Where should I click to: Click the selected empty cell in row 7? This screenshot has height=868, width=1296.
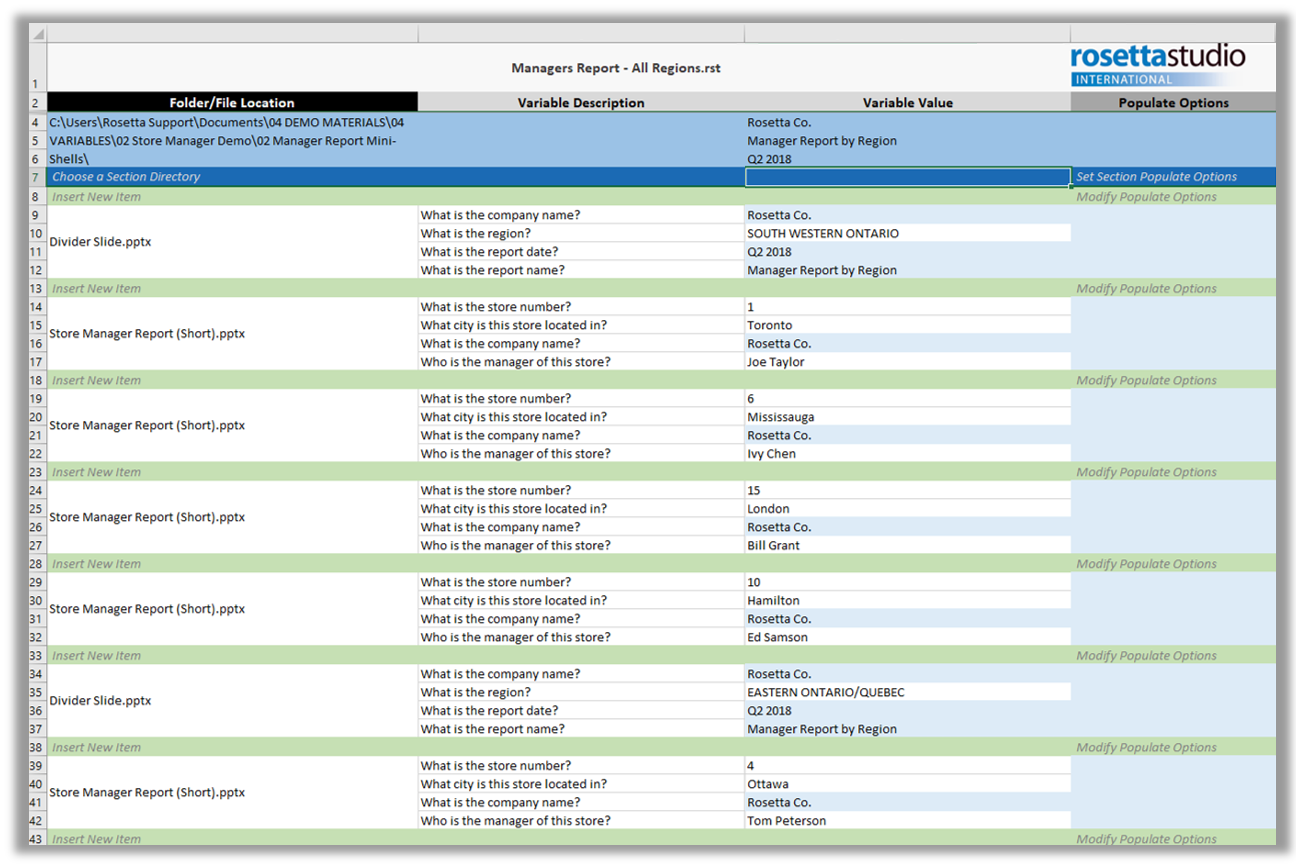907,177
